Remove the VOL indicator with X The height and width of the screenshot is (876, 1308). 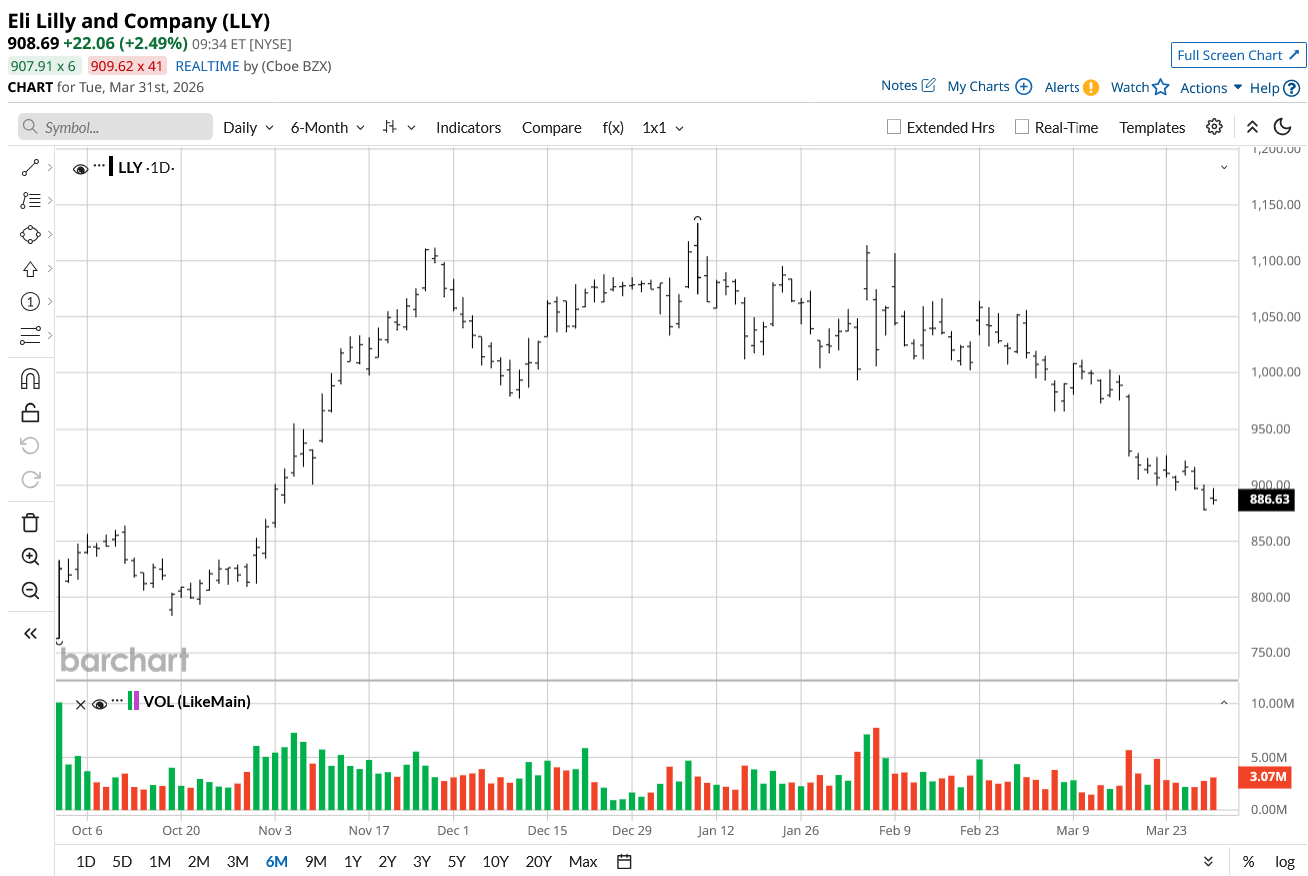point(81,704)
